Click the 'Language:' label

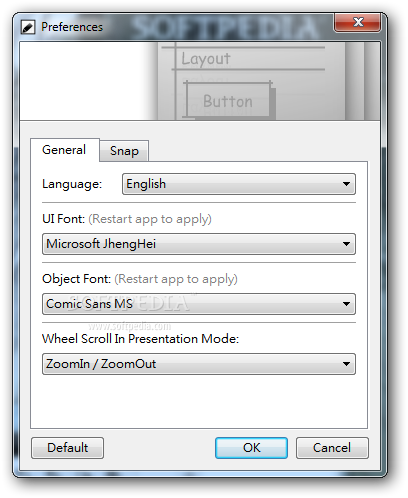[x=72, y=184]
